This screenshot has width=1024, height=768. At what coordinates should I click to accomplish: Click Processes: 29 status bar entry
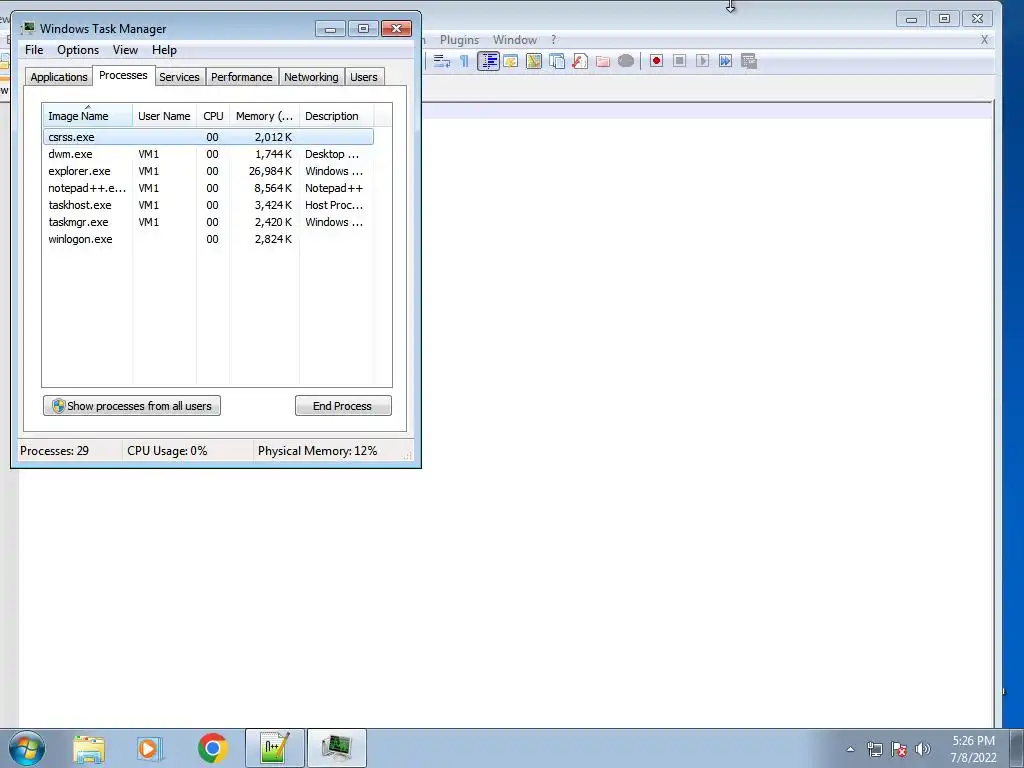coord(54,451)
